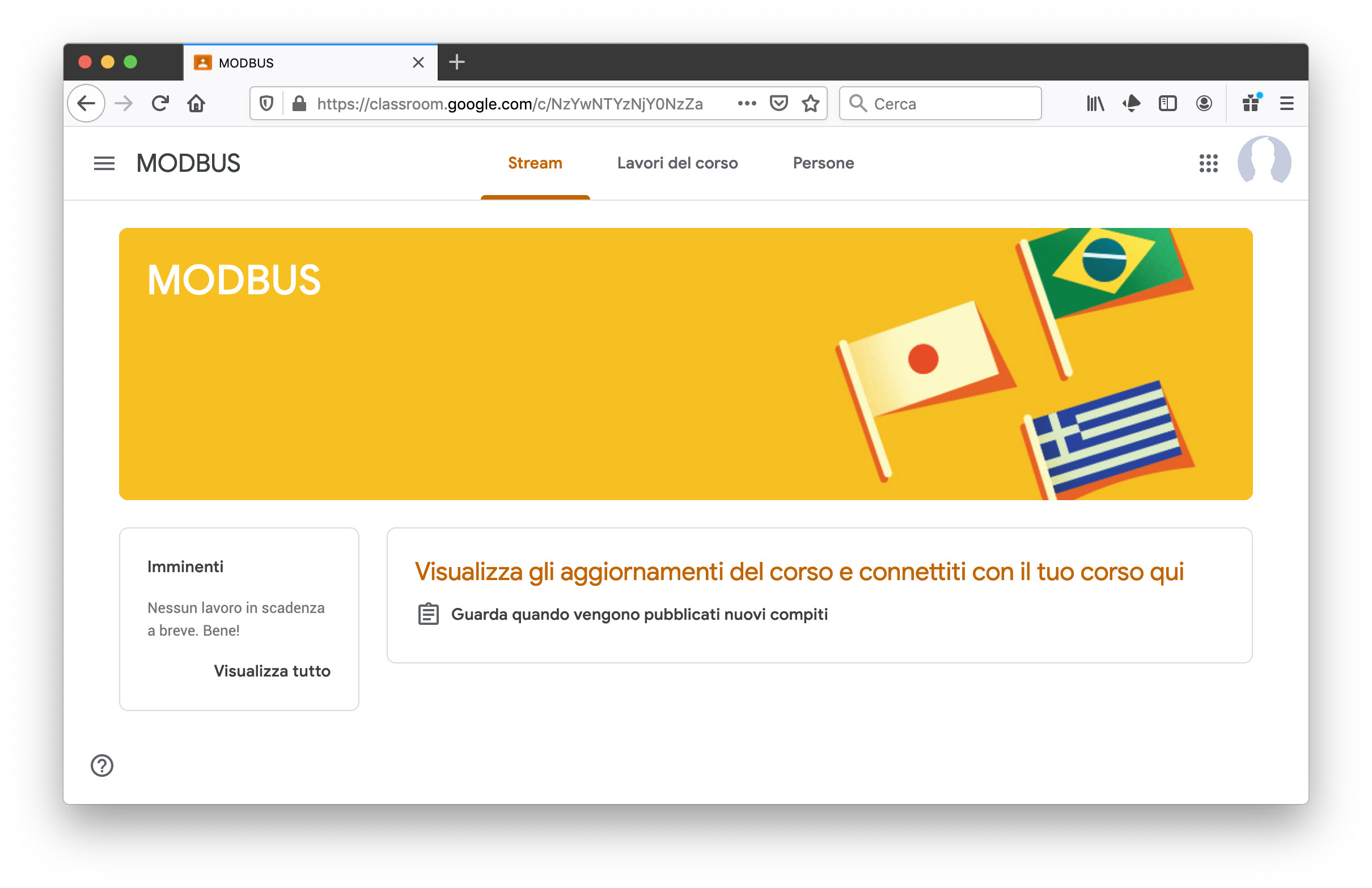Image resolution: width=1372 pixels, height=888 pixels.
Task: Open tracking protection shield icon
Action: pos(266,104)
